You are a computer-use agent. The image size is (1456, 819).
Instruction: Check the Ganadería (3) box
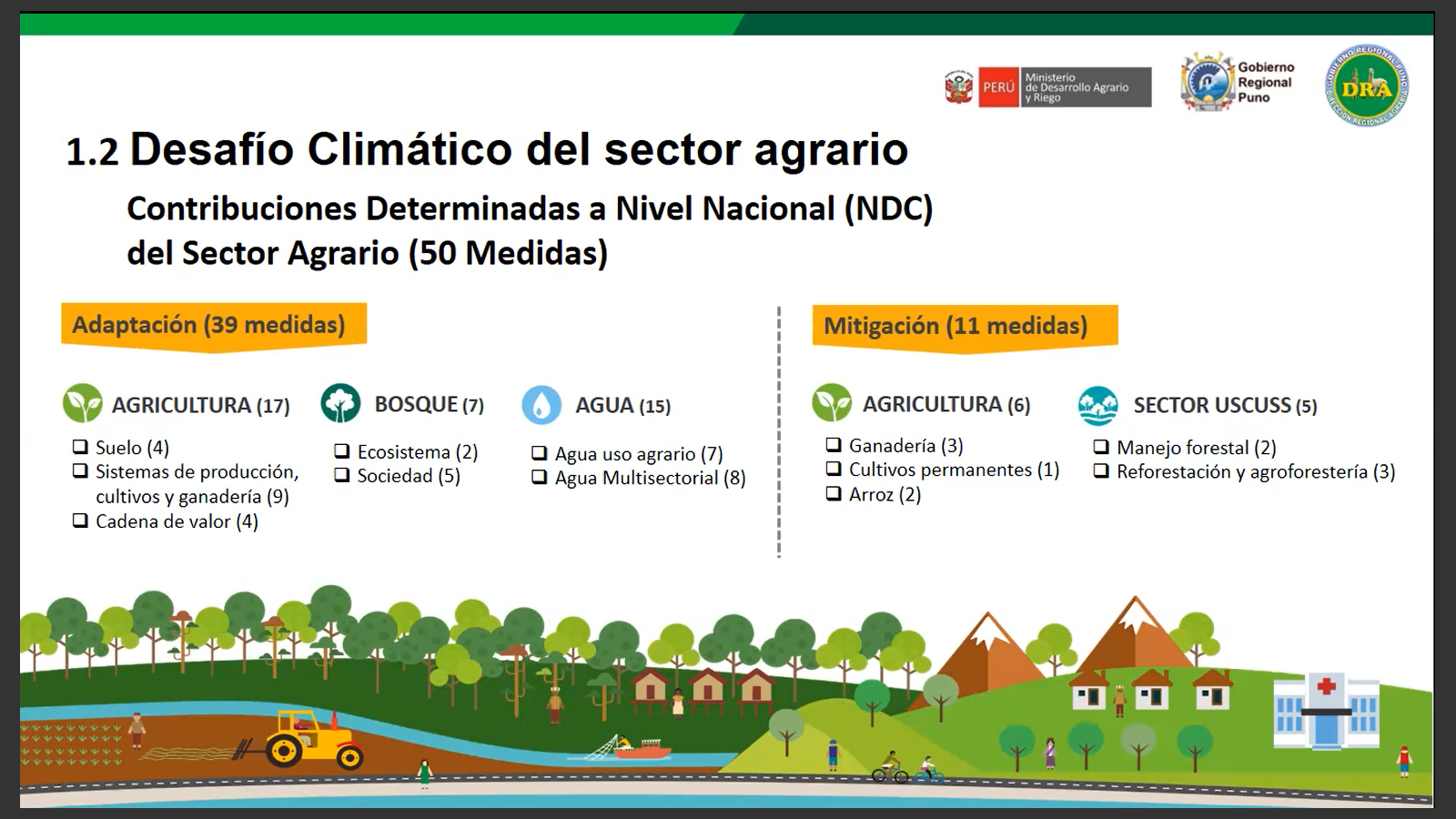[x=834, y=445]
